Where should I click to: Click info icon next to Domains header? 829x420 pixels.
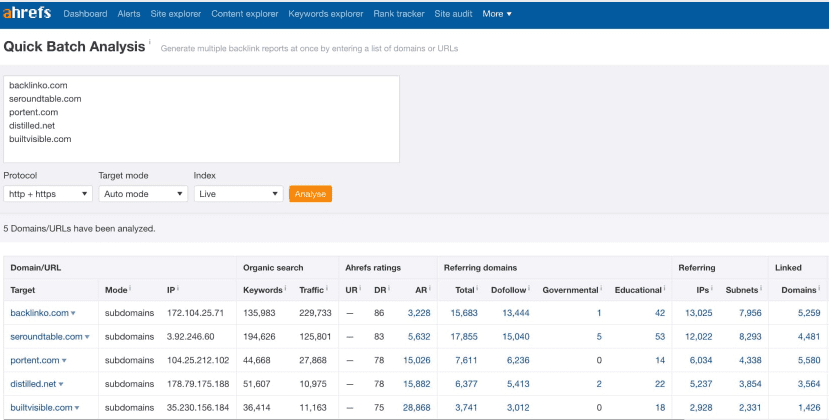click(819, 288)
